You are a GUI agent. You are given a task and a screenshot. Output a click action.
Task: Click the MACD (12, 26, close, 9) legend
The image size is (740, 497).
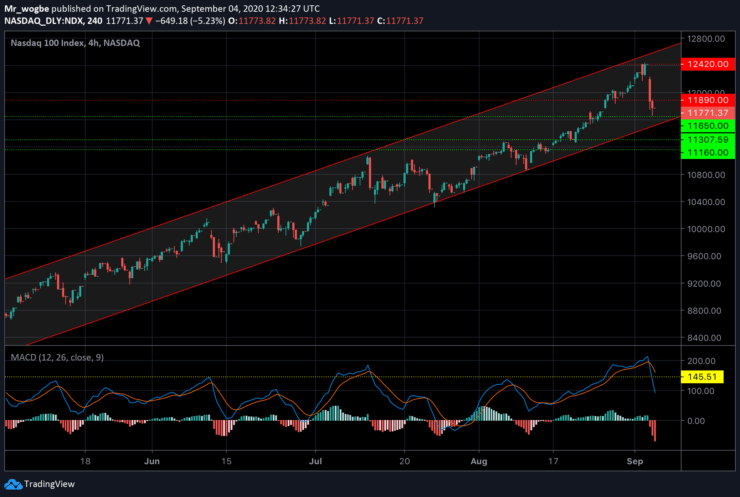point(57,357)
